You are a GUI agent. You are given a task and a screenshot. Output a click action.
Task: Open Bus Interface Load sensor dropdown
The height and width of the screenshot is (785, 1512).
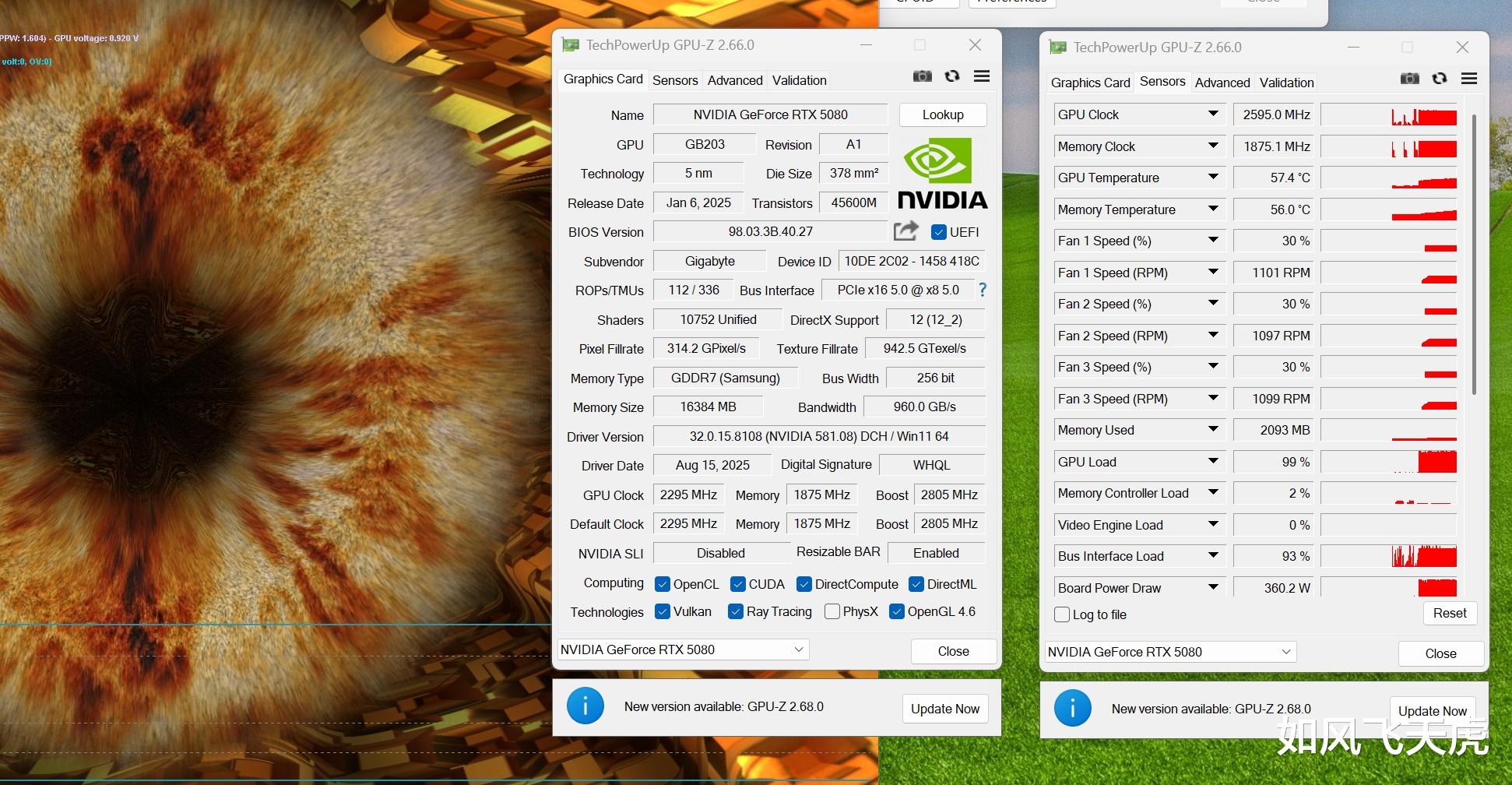click(x=1213, y=555)
